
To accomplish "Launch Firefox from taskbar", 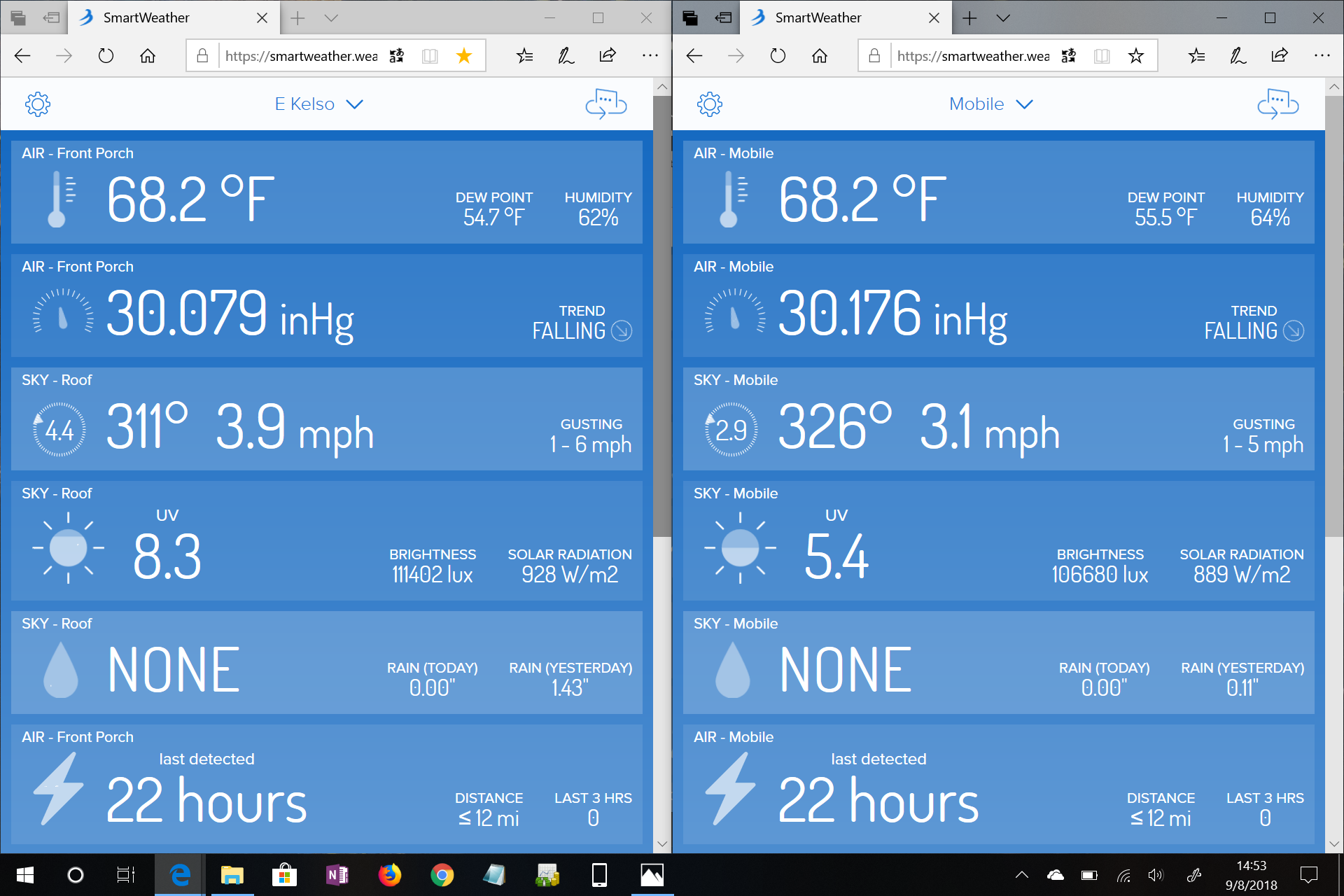I will pos(390,875).
